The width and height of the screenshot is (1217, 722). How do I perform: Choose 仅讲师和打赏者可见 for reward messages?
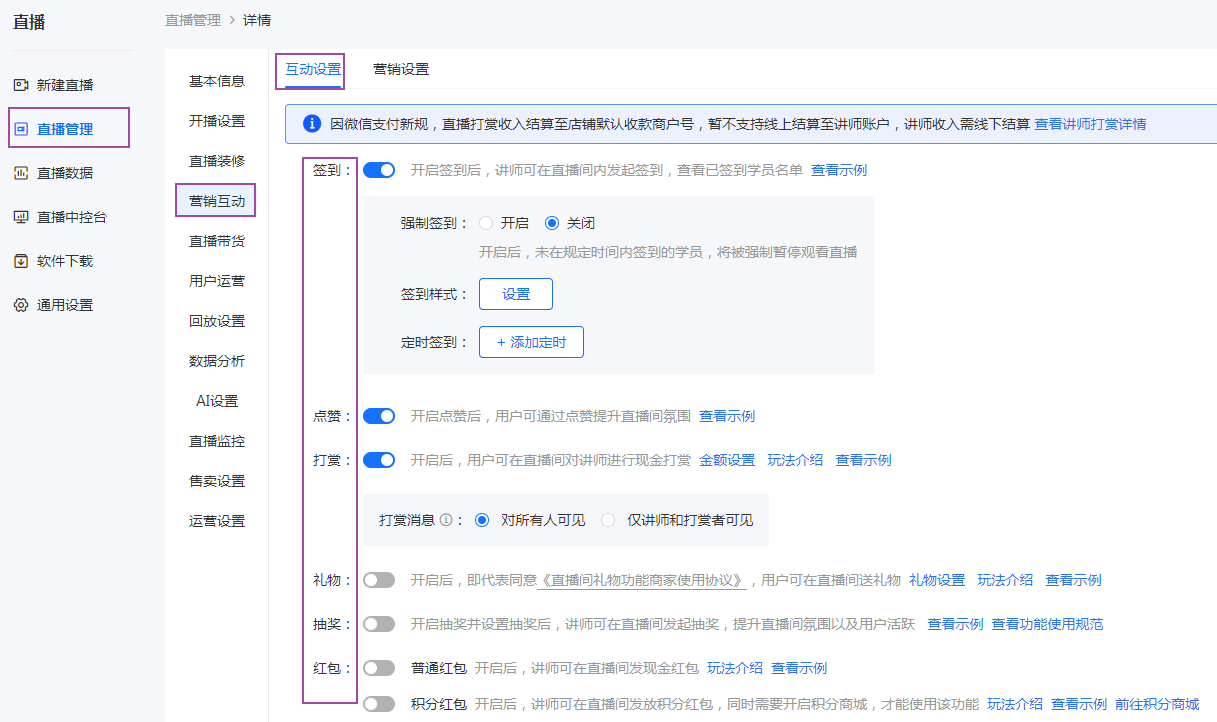coord(608,519)
